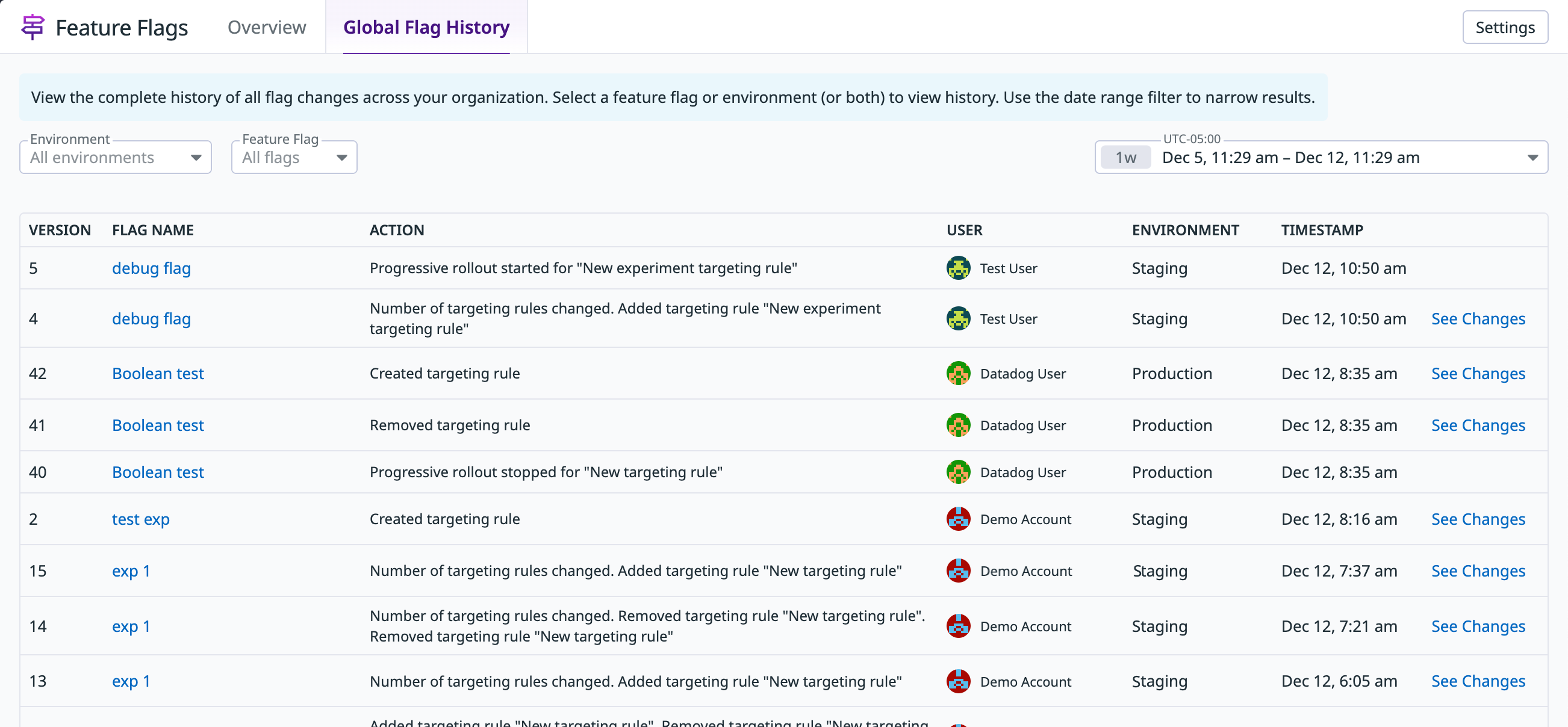Click See Changes for Boolean test version 42
The width and height of the screenshot is (1568, 727).
1477,374
